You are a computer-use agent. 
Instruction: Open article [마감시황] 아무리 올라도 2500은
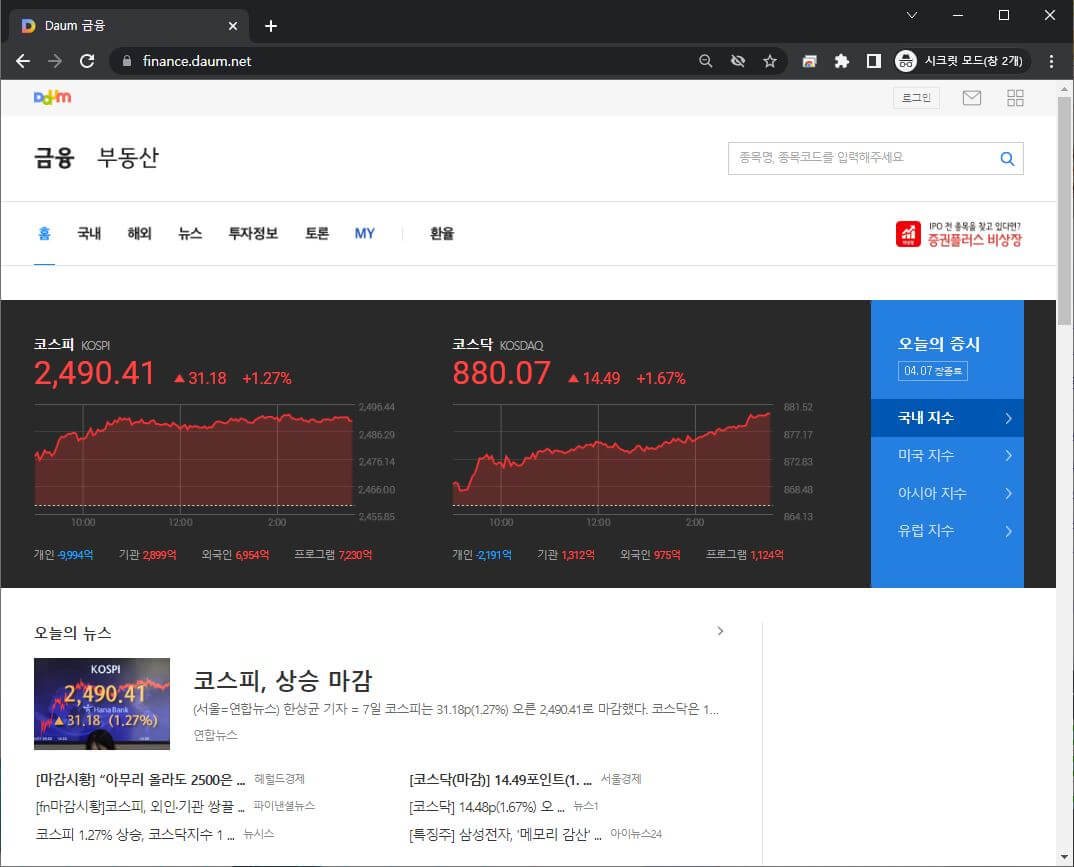[x=140, y=779]
